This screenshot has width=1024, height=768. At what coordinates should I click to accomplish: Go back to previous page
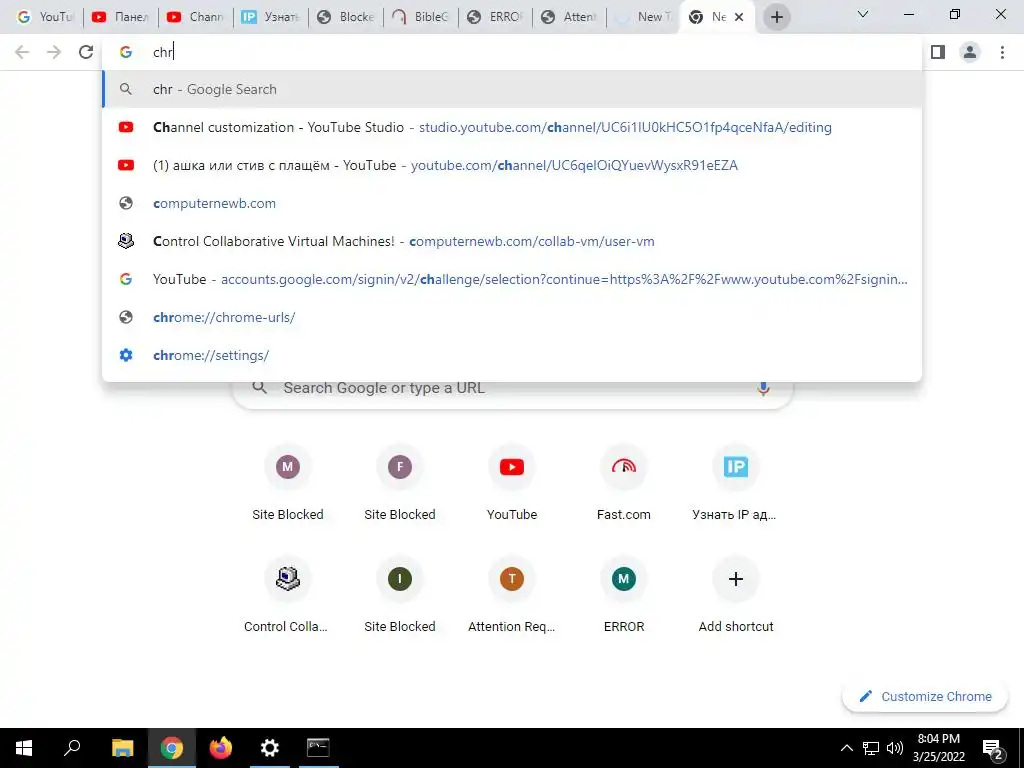22,52
